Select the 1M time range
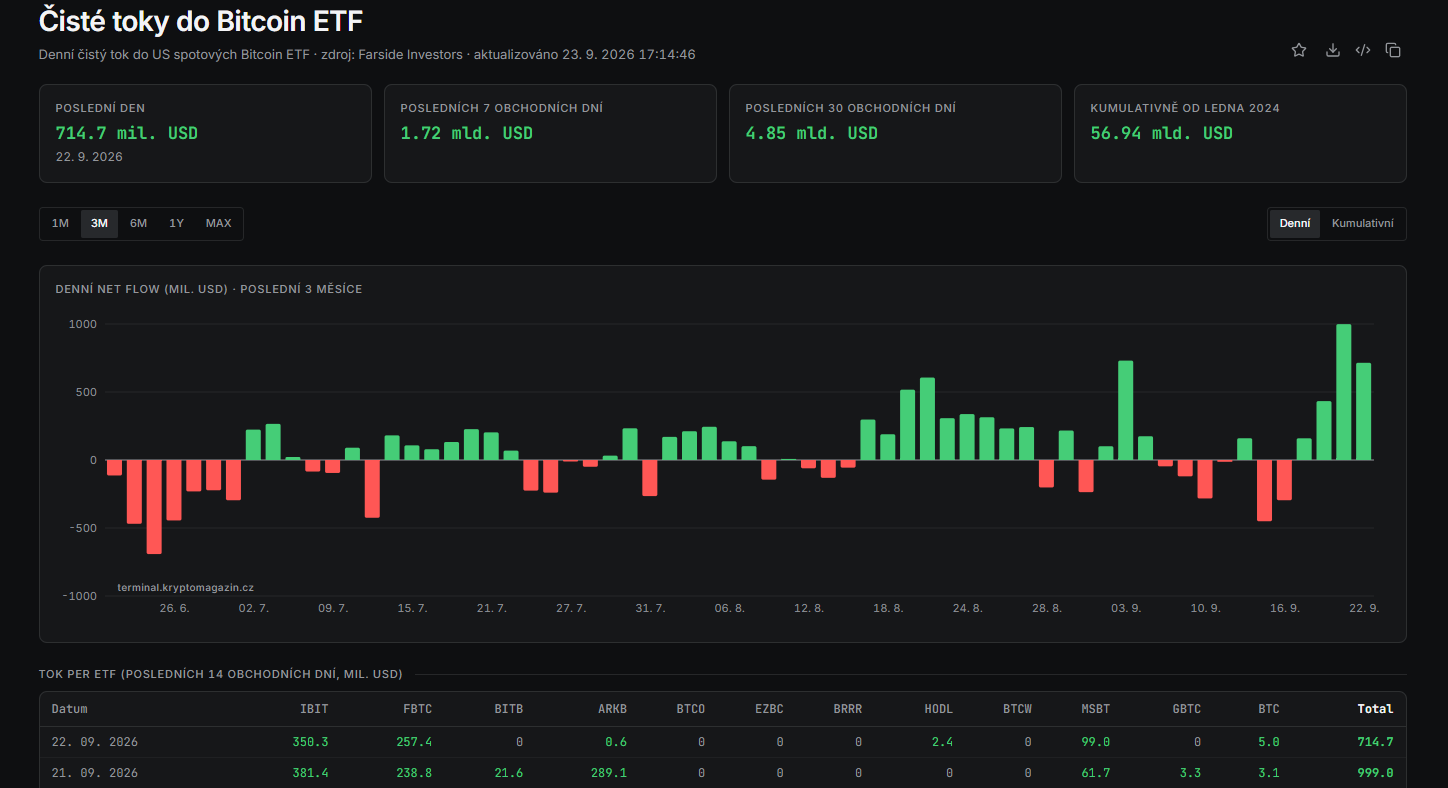 60,224
